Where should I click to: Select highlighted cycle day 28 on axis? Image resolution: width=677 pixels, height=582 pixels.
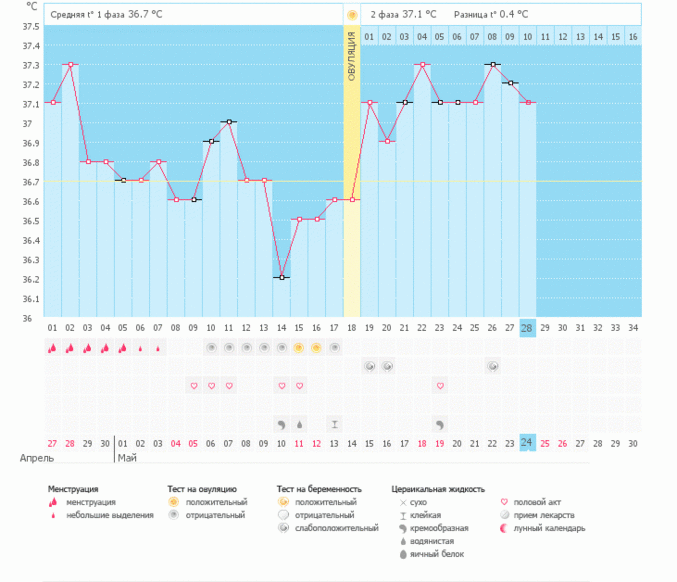(x=527, y=329)
